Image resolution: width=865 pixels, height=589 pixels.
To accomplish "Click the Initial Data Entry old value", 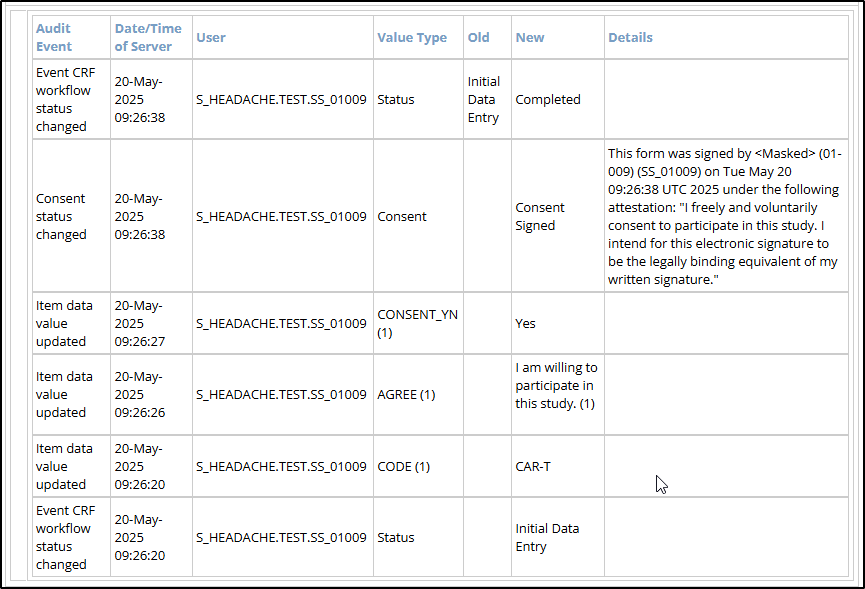I will [484, 99].
